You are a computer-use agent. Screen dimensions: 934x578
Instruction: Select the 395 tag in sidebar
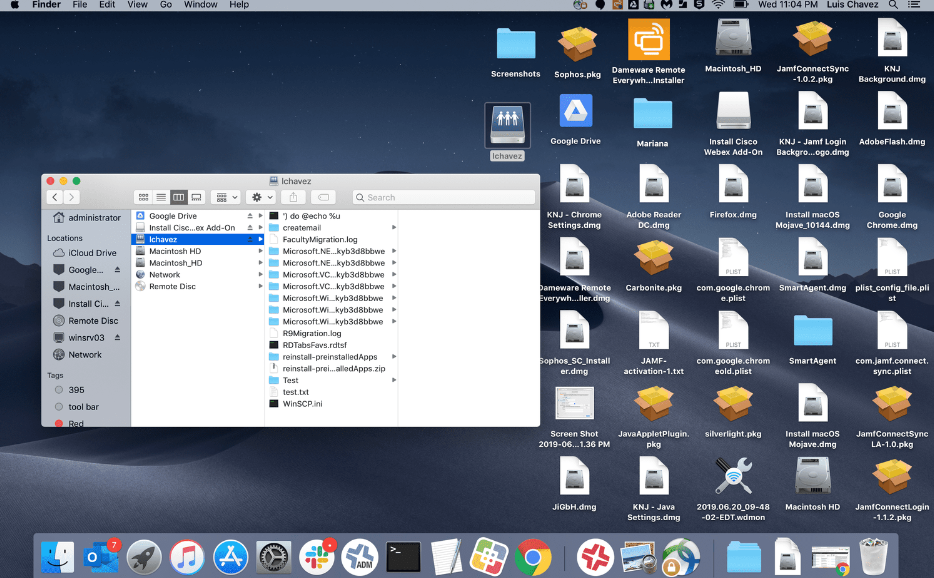coord(70,390)
